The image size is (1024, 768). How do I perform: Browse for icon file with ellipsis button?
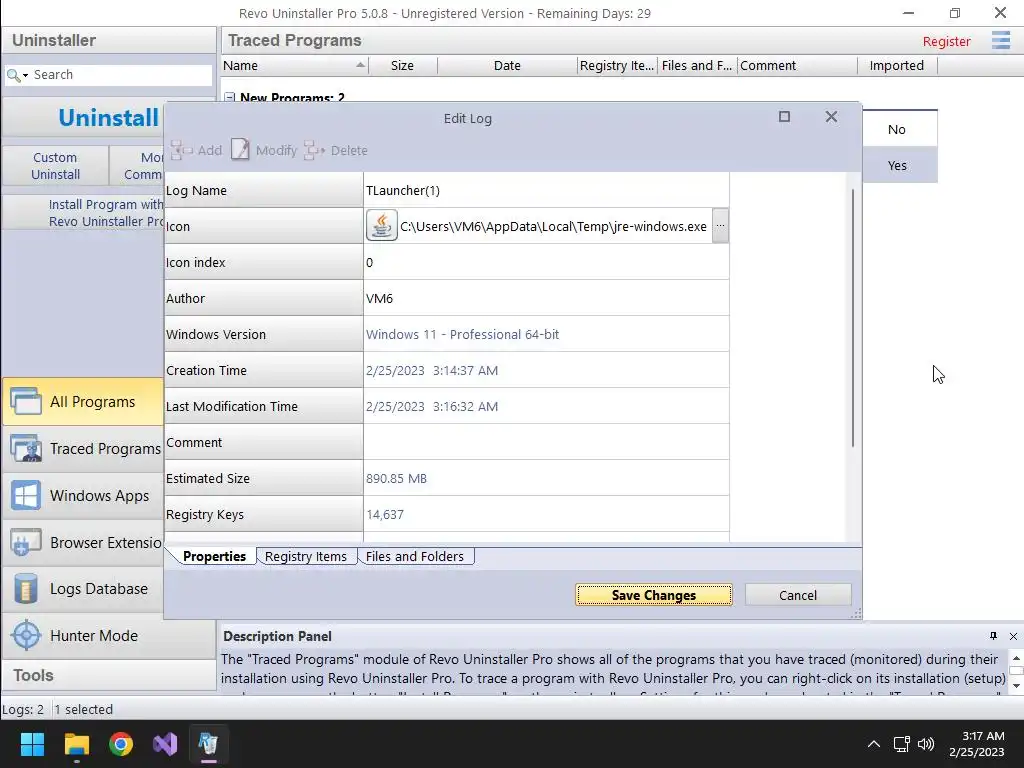tap(720, 226)
